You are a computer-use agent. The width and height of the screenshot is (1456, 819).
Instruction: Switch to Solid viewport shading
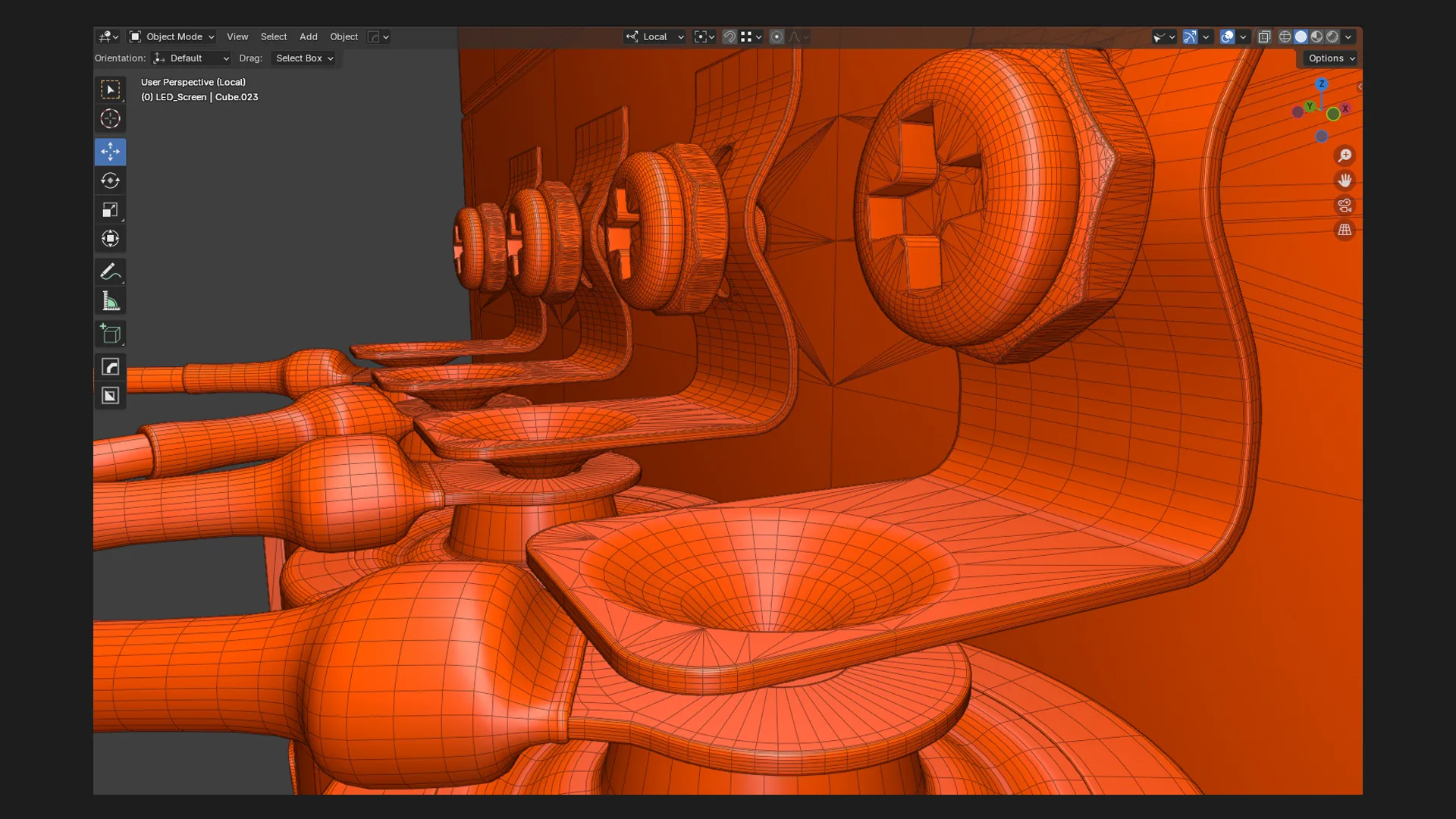[1301, 36]
